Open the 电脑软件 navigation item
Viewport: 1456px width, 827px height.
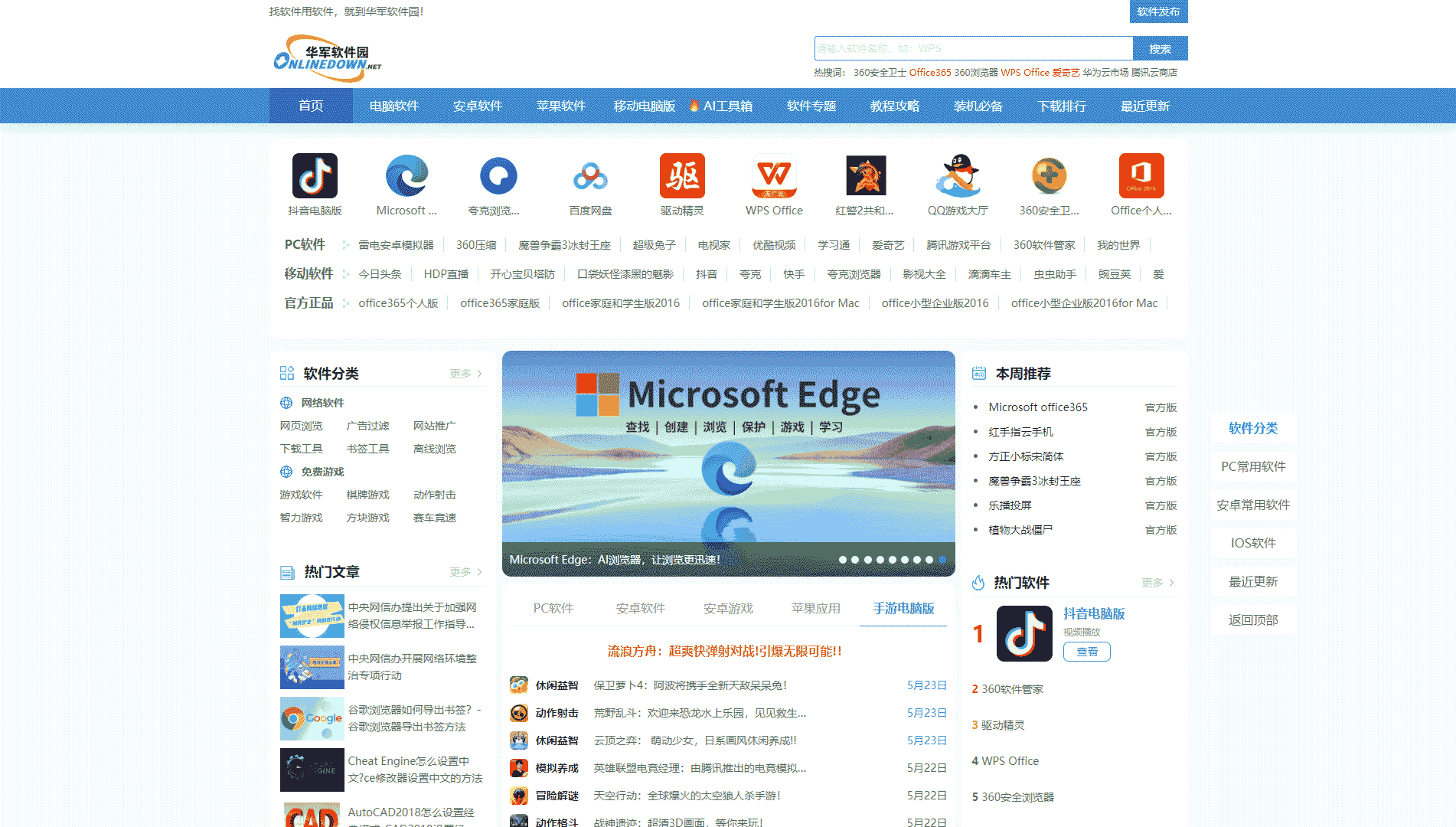click(394, 106)
